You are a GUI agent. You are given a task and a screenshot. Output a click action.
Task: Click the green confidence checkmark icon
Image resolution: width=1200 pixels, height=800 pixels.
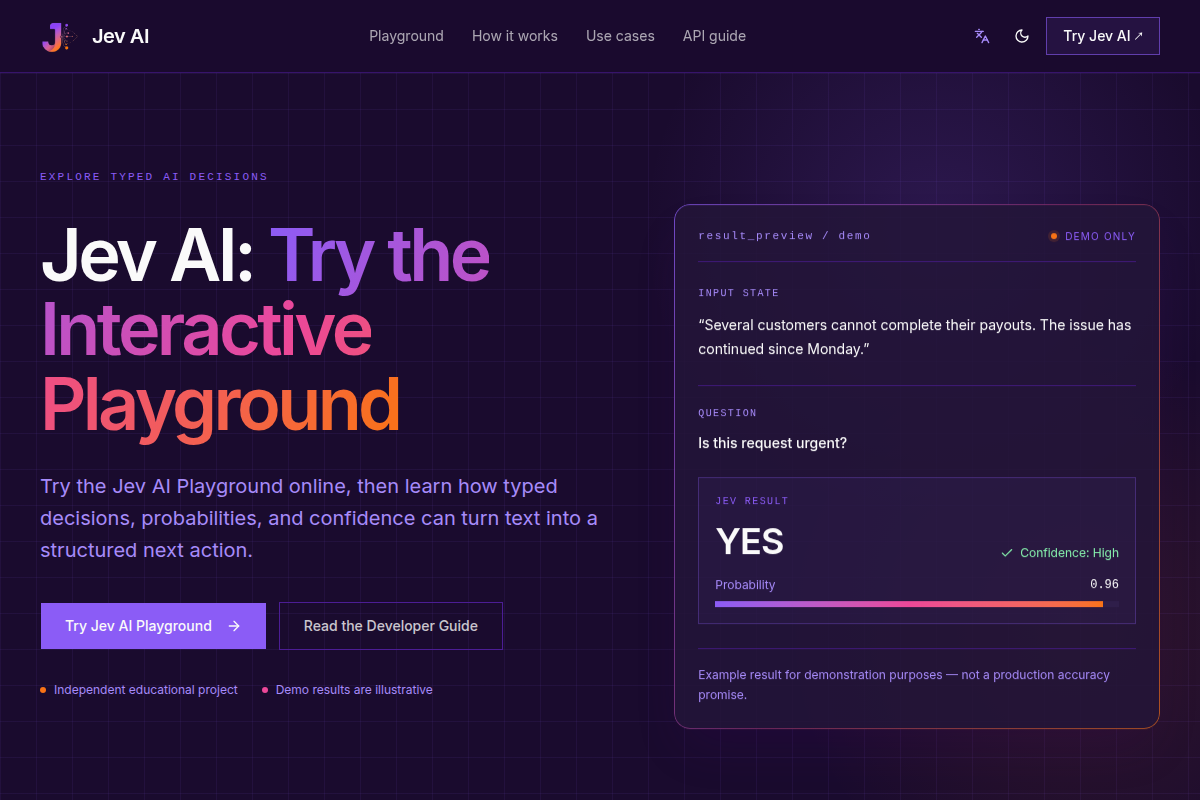point(1007,553)
